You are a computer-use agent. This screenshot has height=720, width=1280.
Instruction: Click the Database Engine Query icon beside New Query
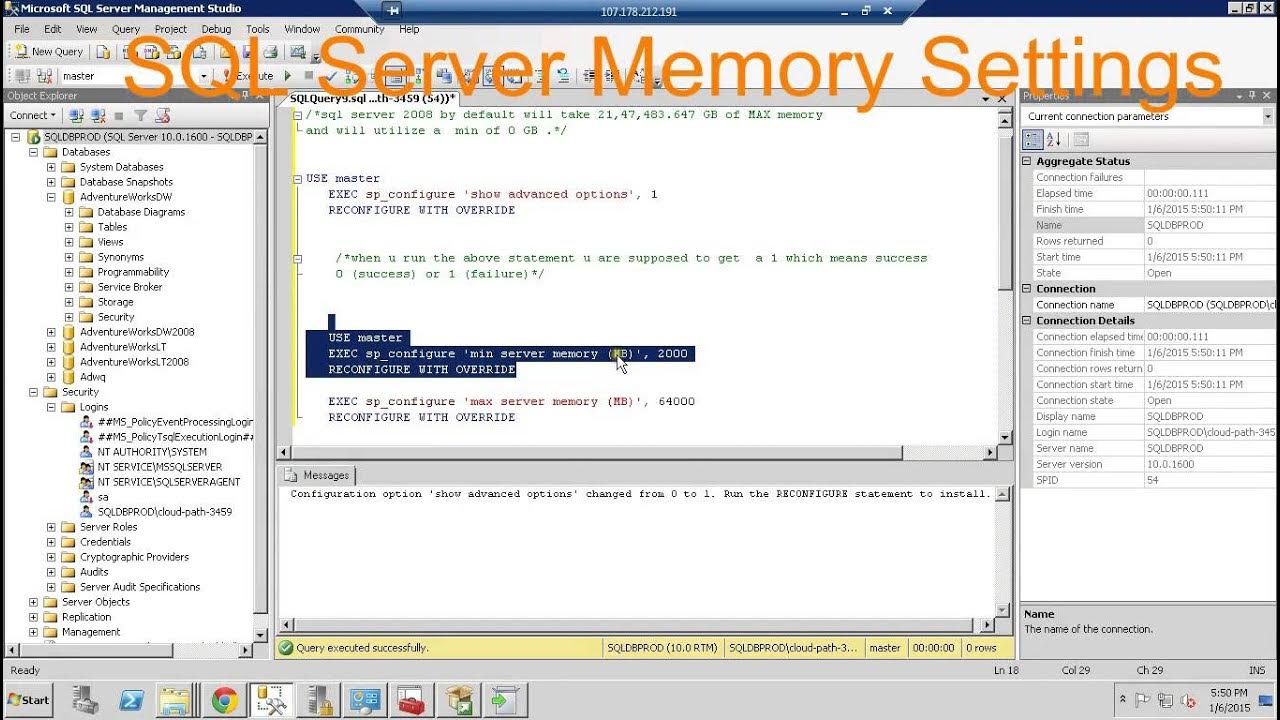[x=103, y=51]
